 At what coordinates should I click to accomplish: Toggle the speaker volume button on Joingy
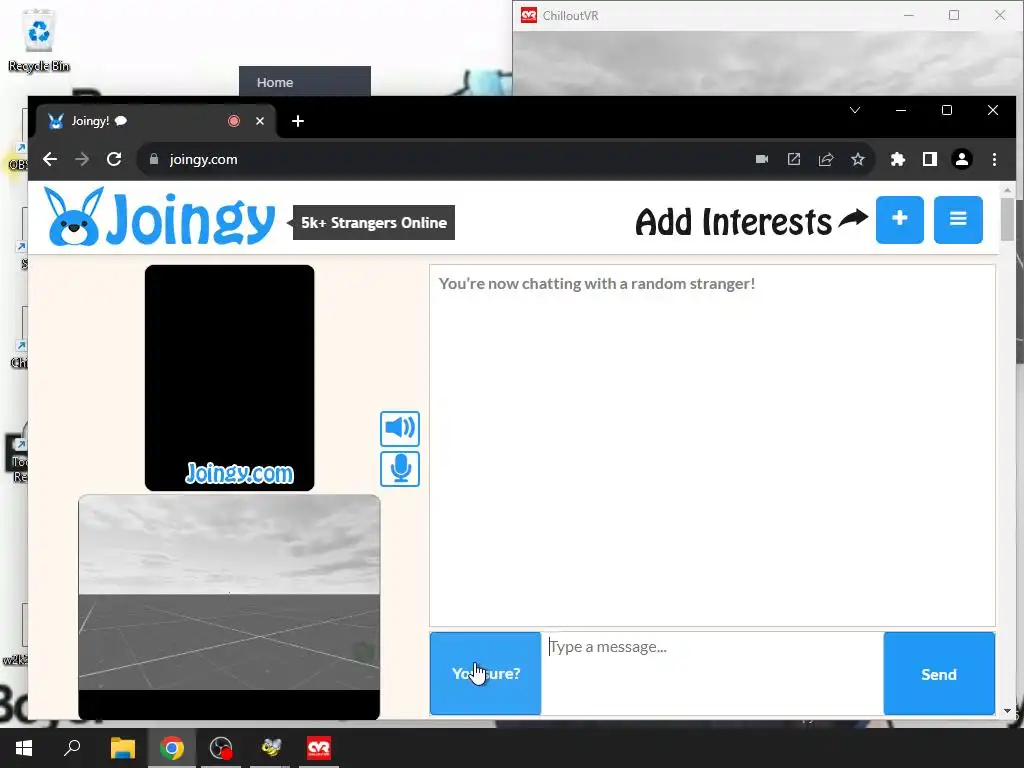(400, 428)
